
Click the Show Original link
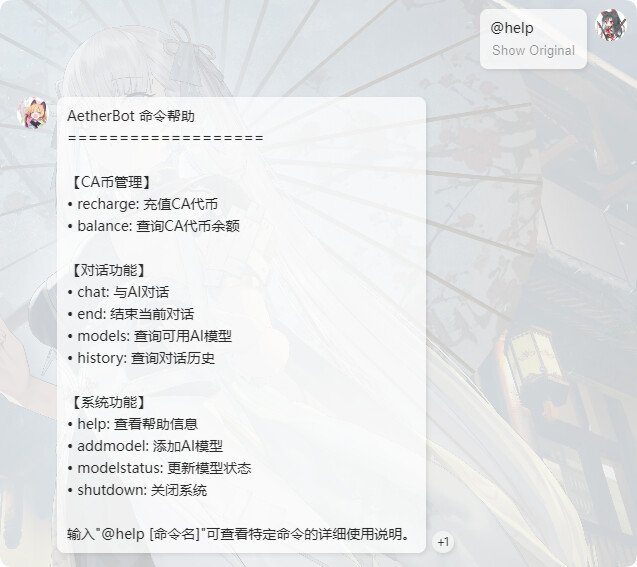[533, 50]
